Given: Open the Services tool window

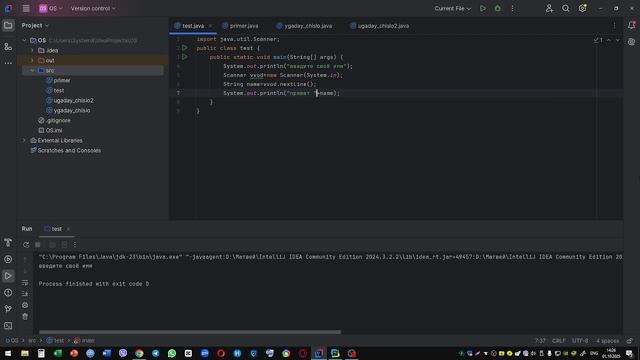Looking at the screenshot, I should pos(8,259).
